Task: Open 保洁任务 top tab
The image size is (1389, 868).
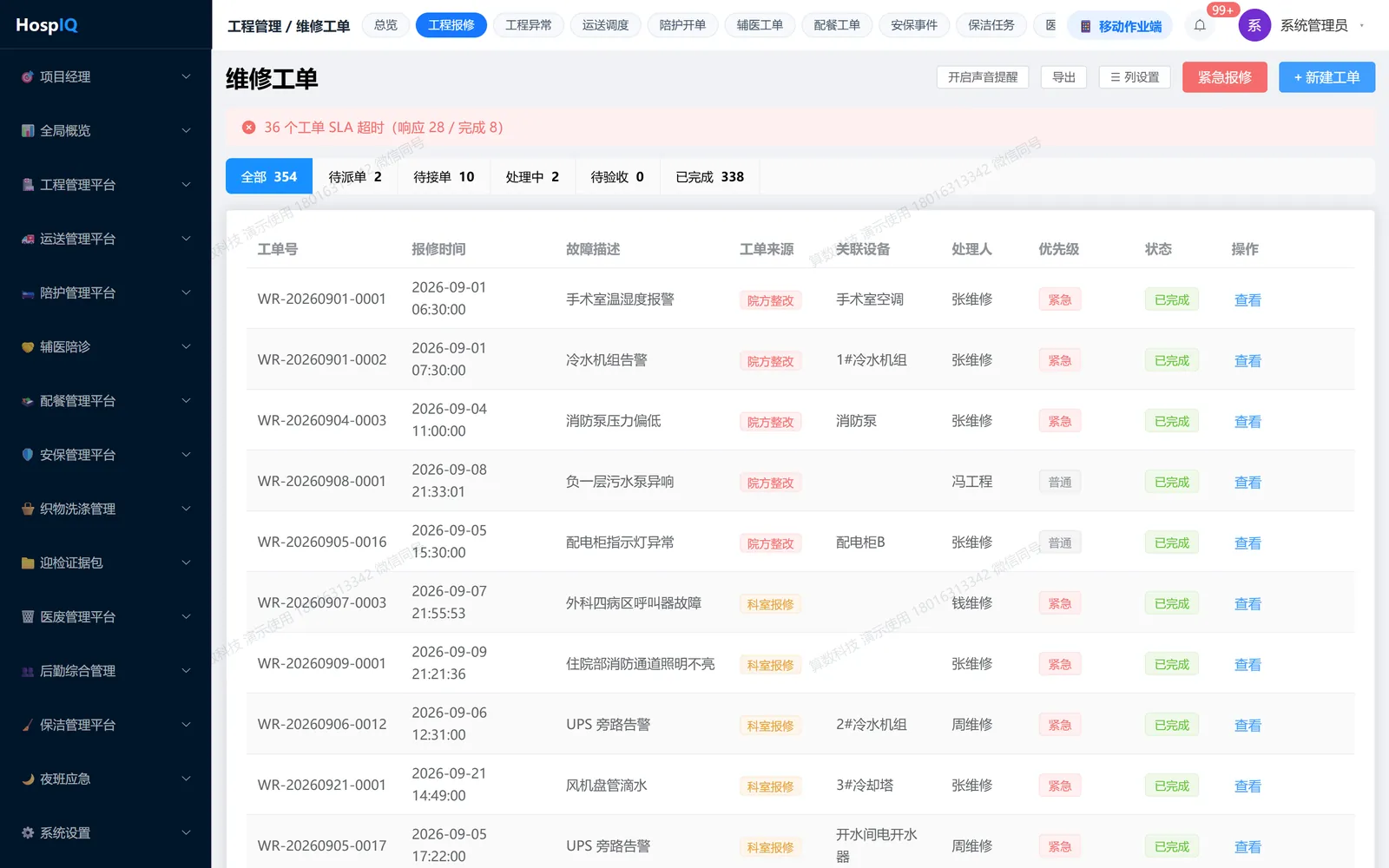Action: pyautogui.click(x=991, y=25)
